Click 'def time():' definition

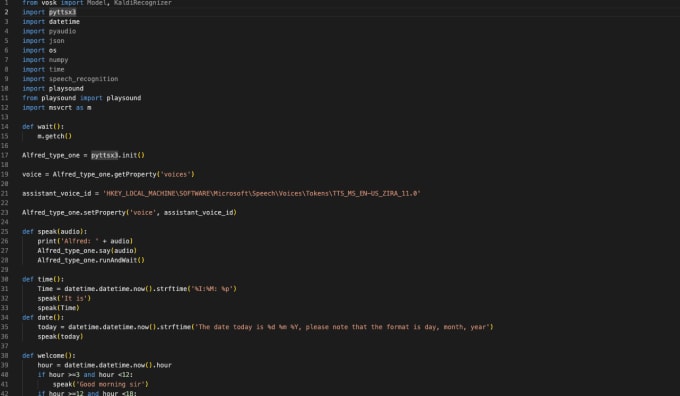point(43,279)
